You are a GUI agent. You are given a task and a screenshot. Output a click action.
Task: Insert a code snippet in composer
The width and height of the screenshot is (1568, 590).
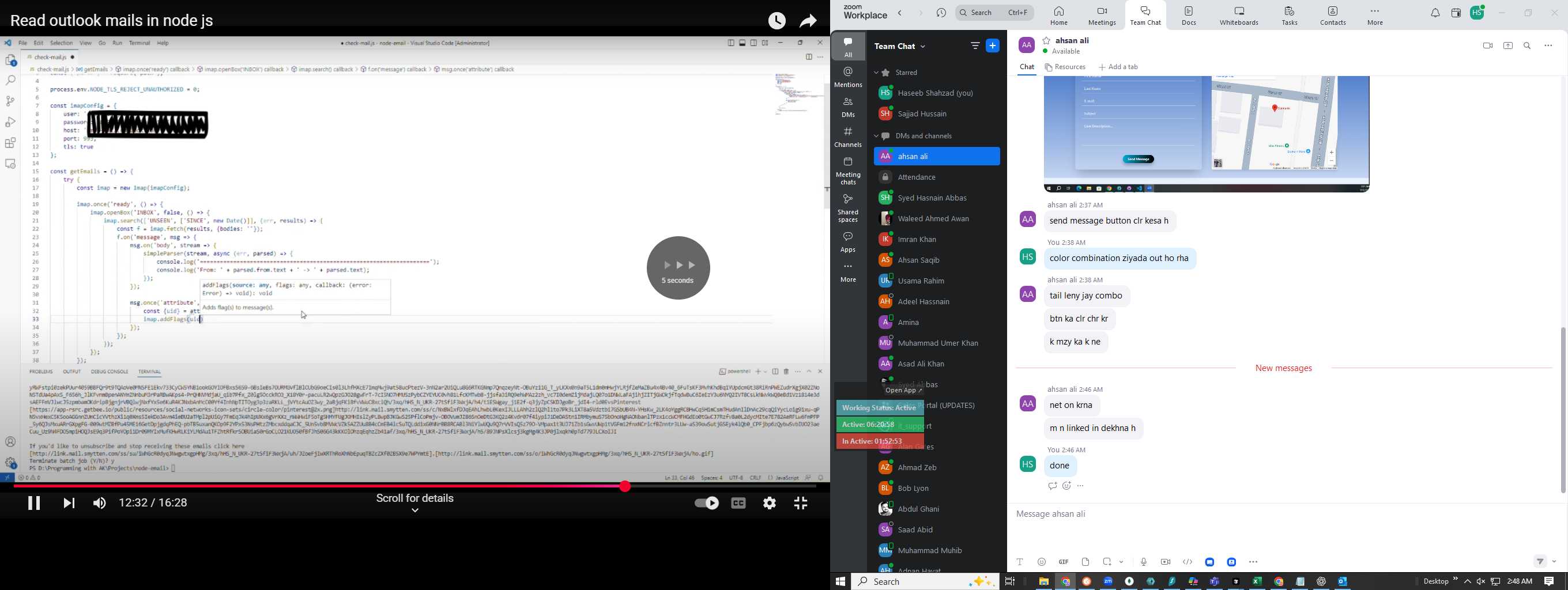pos(1187,562)
